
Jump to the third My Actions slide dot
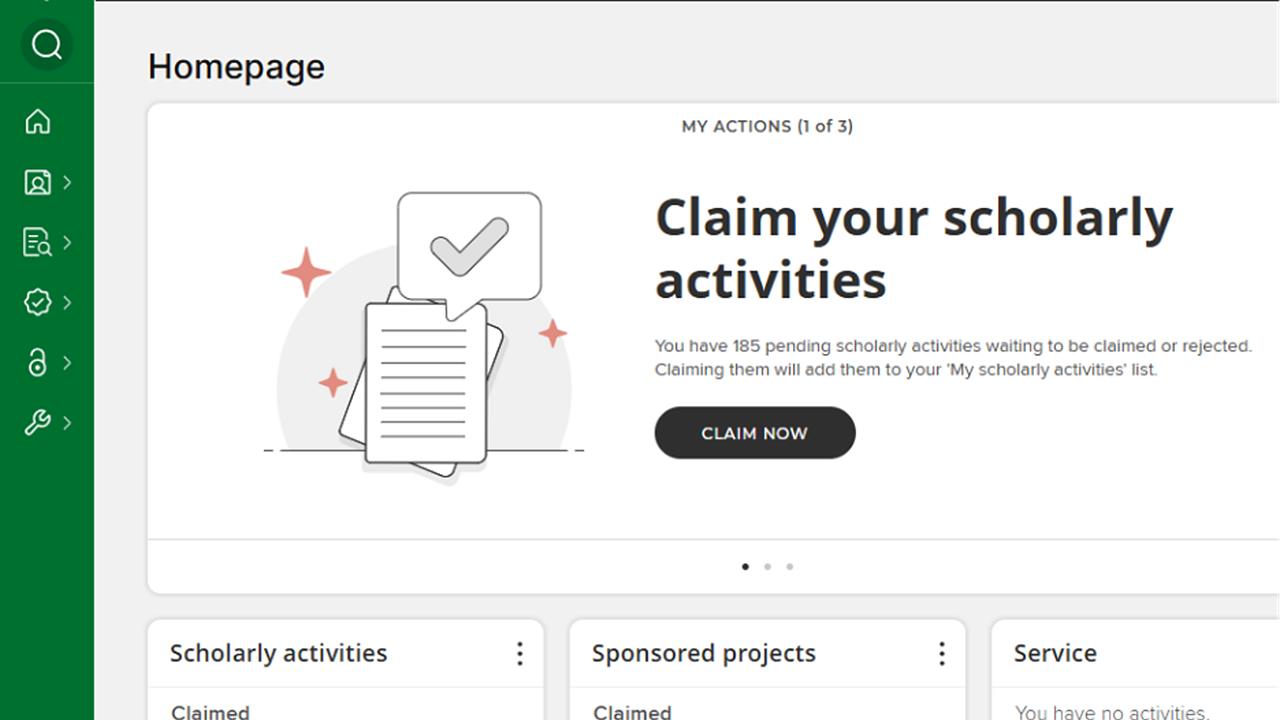click(x=790, y=567)
